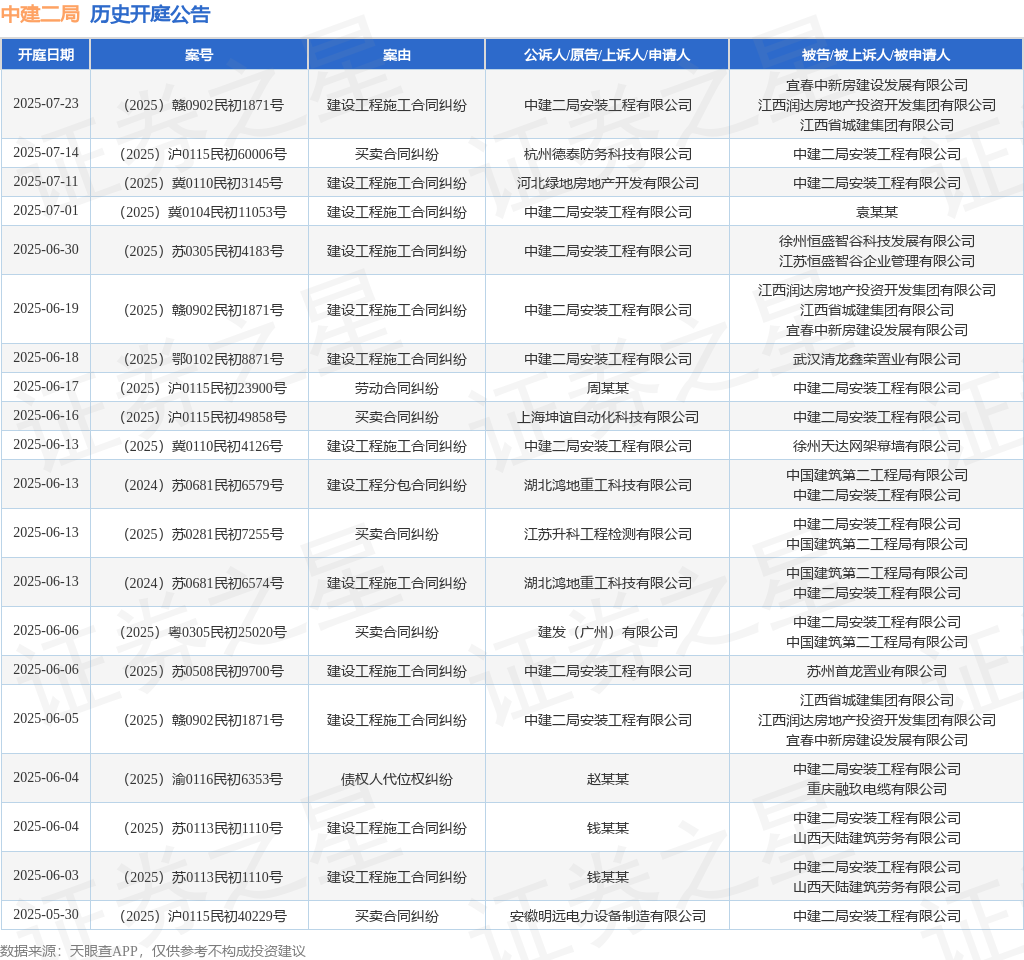Click the 中建二局 title text
Viewport: 1024px width, 960px height.
[40, 14]
